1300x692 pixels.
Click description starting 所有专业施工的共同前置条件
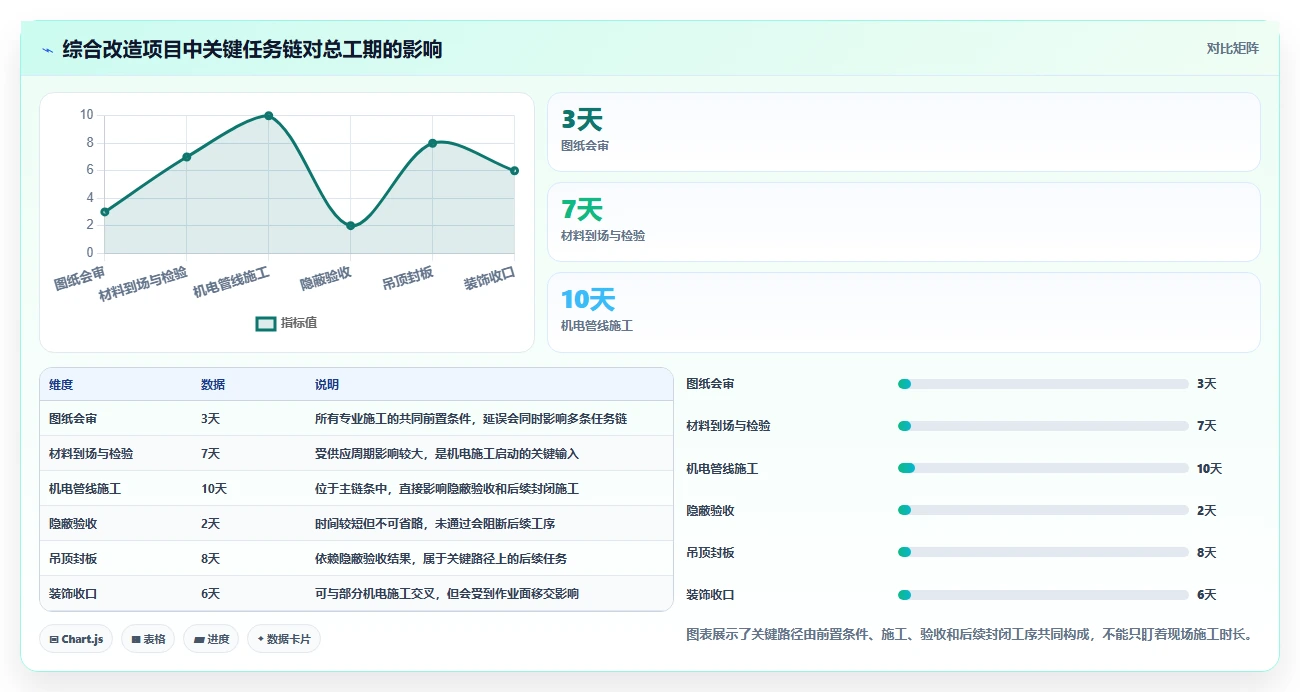(471, 419)
